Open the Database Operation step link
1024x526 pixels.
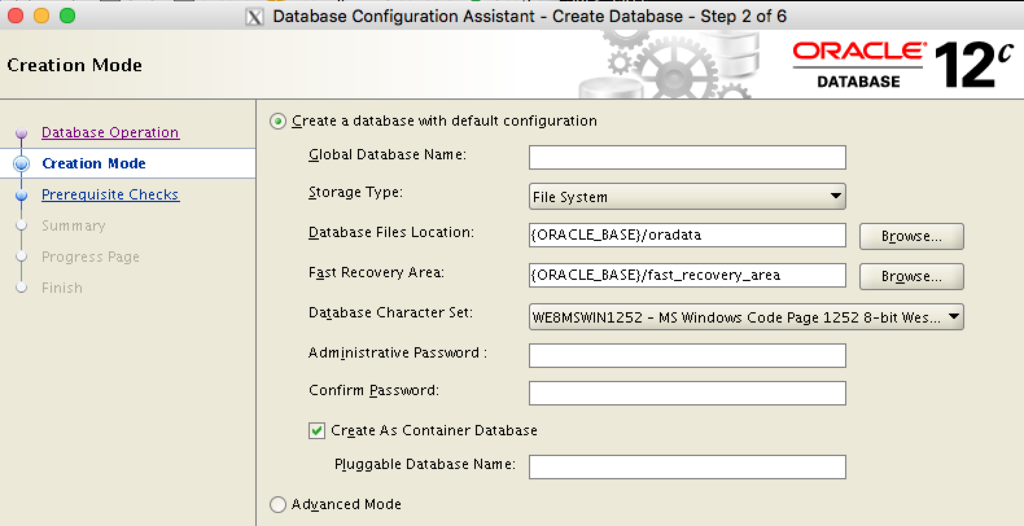click(110, 133)
